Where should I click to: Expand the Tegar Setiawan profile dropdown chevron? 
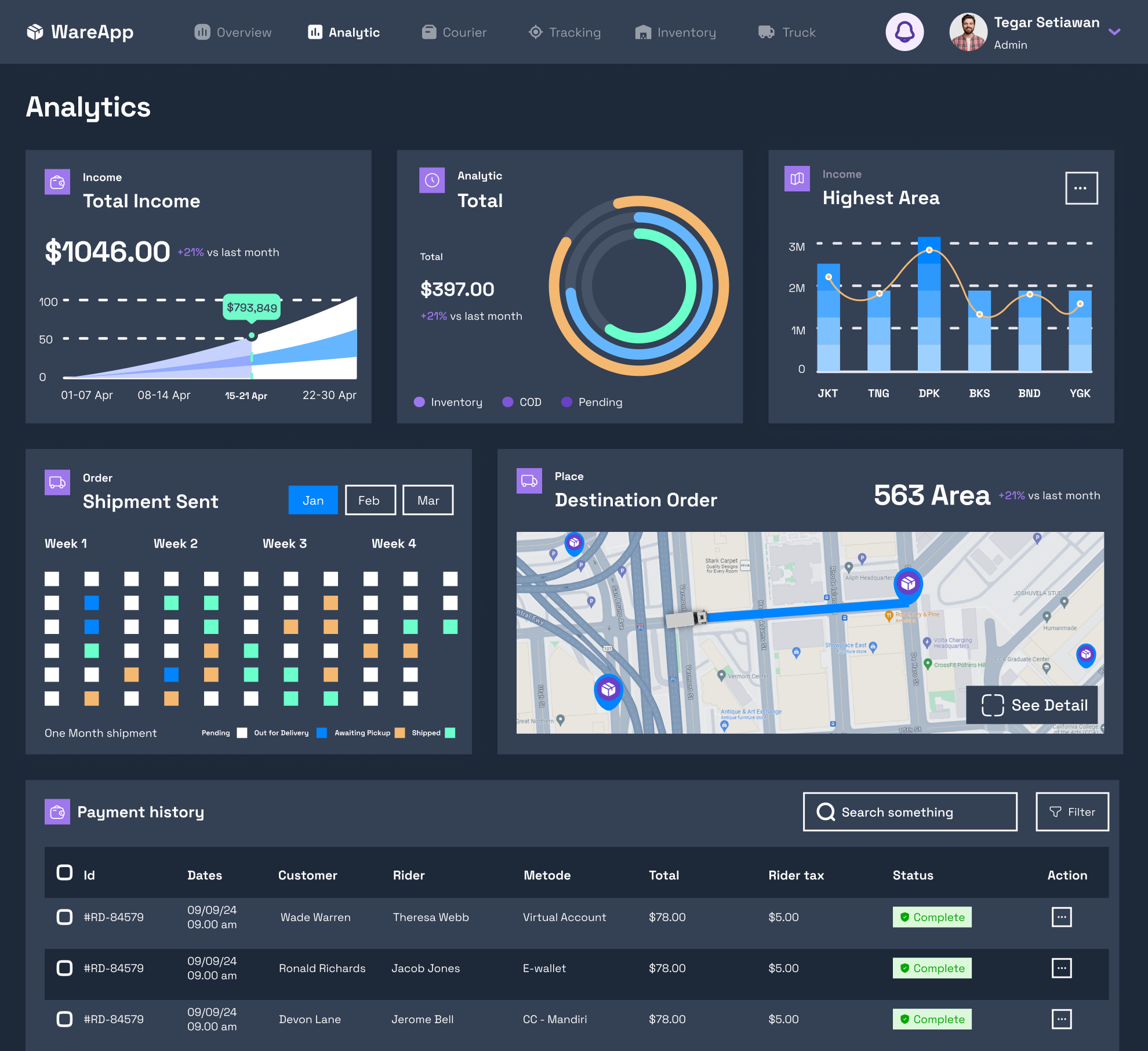[x=1114, y=32]
